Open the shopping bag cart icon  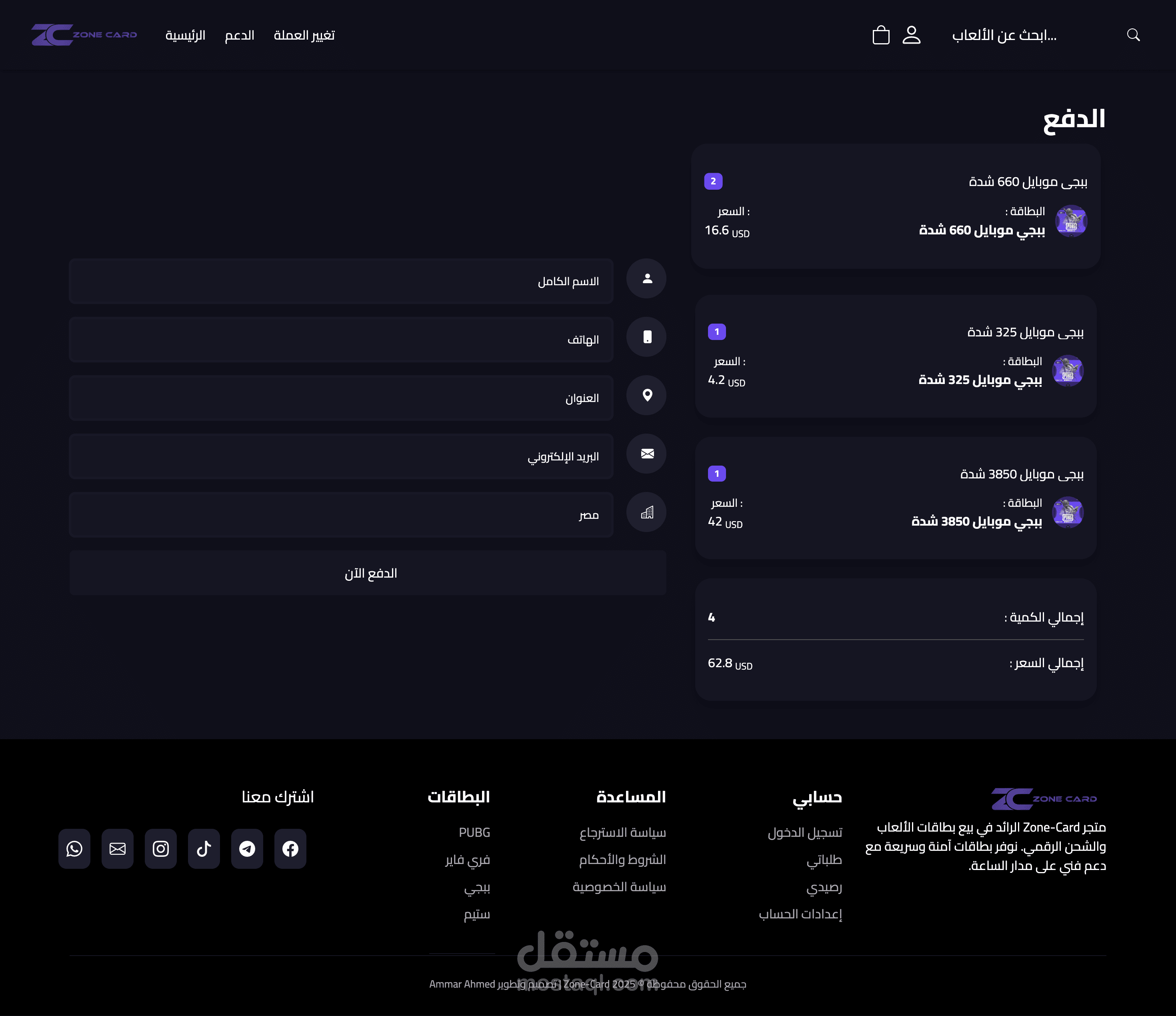tap(881, 35)
